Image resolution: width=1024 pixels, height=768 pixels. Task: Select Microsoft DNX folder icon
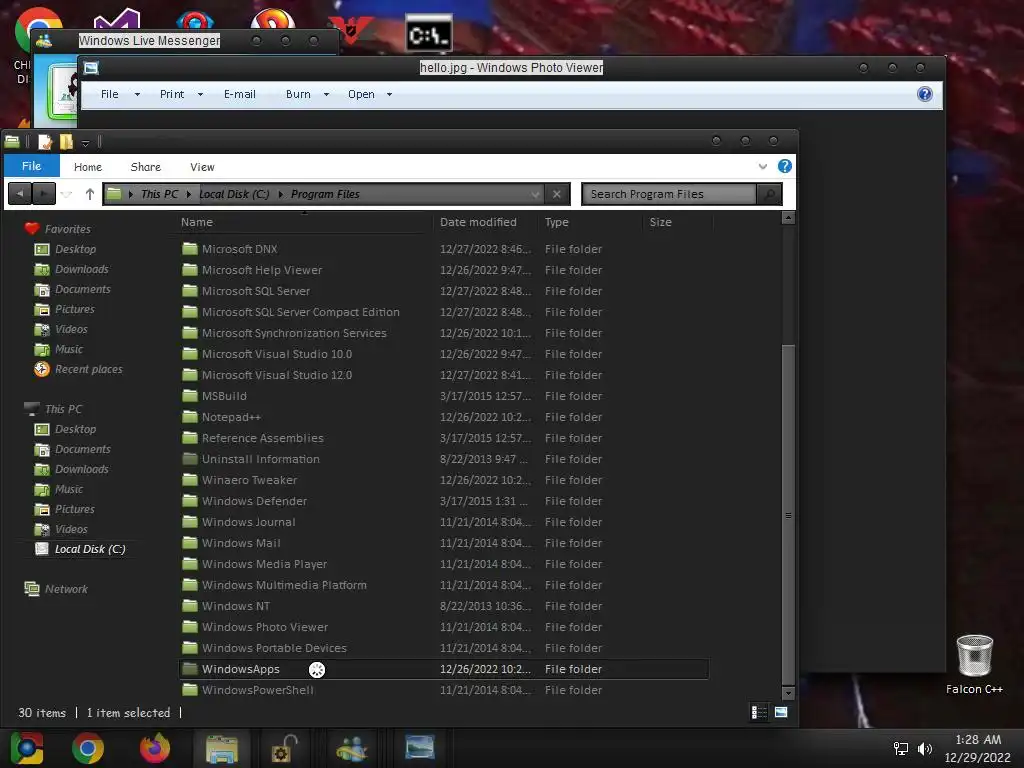[189, 249]
